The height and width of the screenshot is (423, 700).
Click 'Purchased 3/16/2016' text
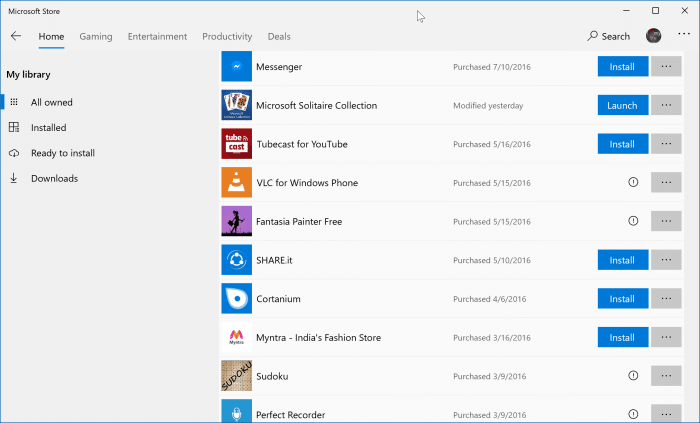point(492,338)
